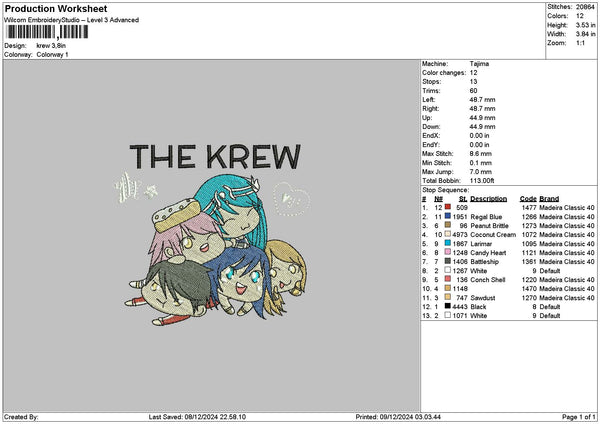Click the Width value 3.84 in
The height and width of the screenshot is (424, 600).
tap(585, 34)
